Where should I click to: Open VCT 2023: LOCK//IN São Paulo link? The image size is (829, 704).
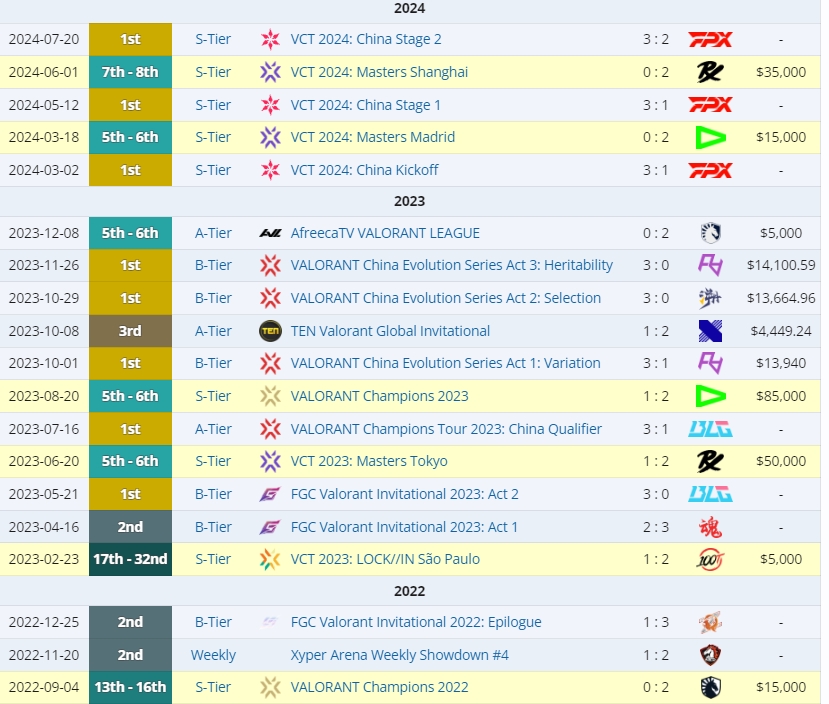pos(385,559)
